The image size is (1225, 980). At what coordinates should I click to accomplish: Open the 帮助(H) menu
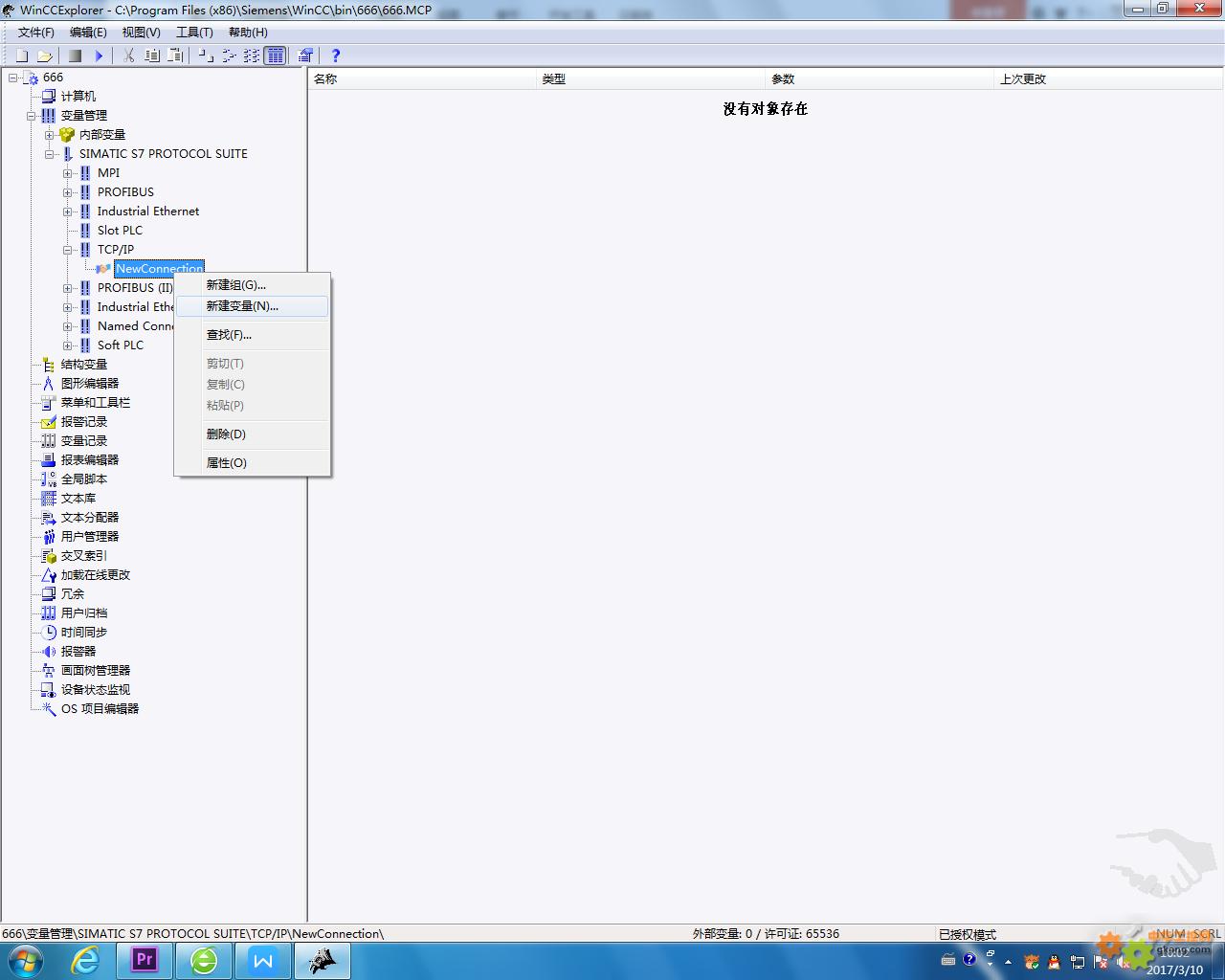coord(248,33)
